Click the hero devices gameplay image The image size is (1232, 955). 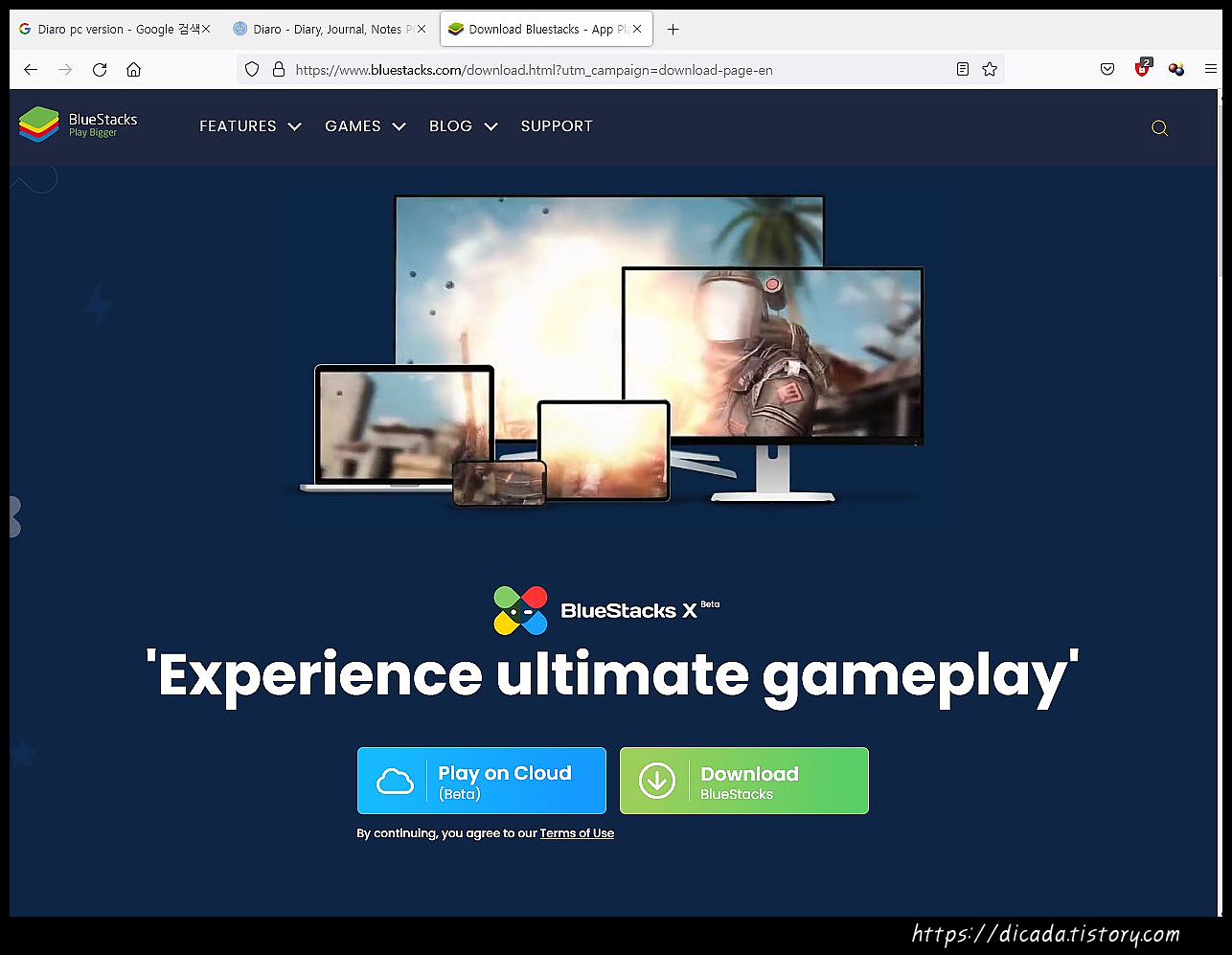click(x=613, y=350)
